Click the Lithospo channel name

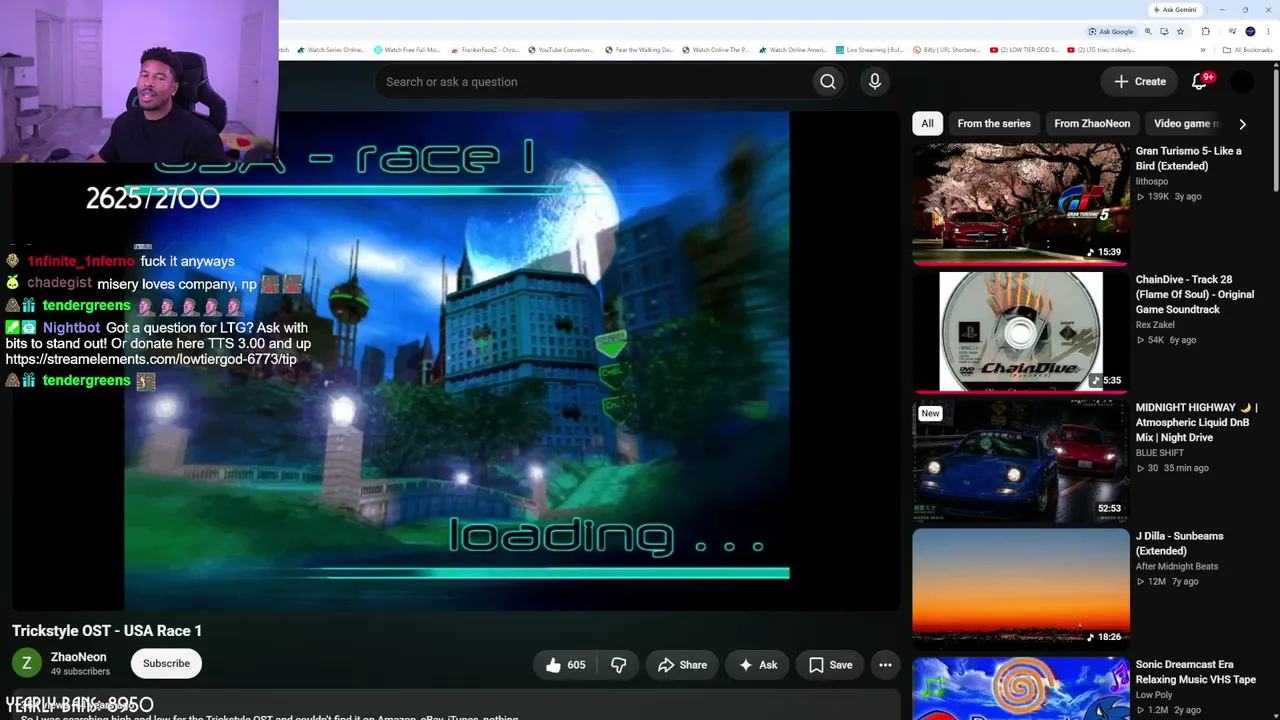[x=1152, y=182]
